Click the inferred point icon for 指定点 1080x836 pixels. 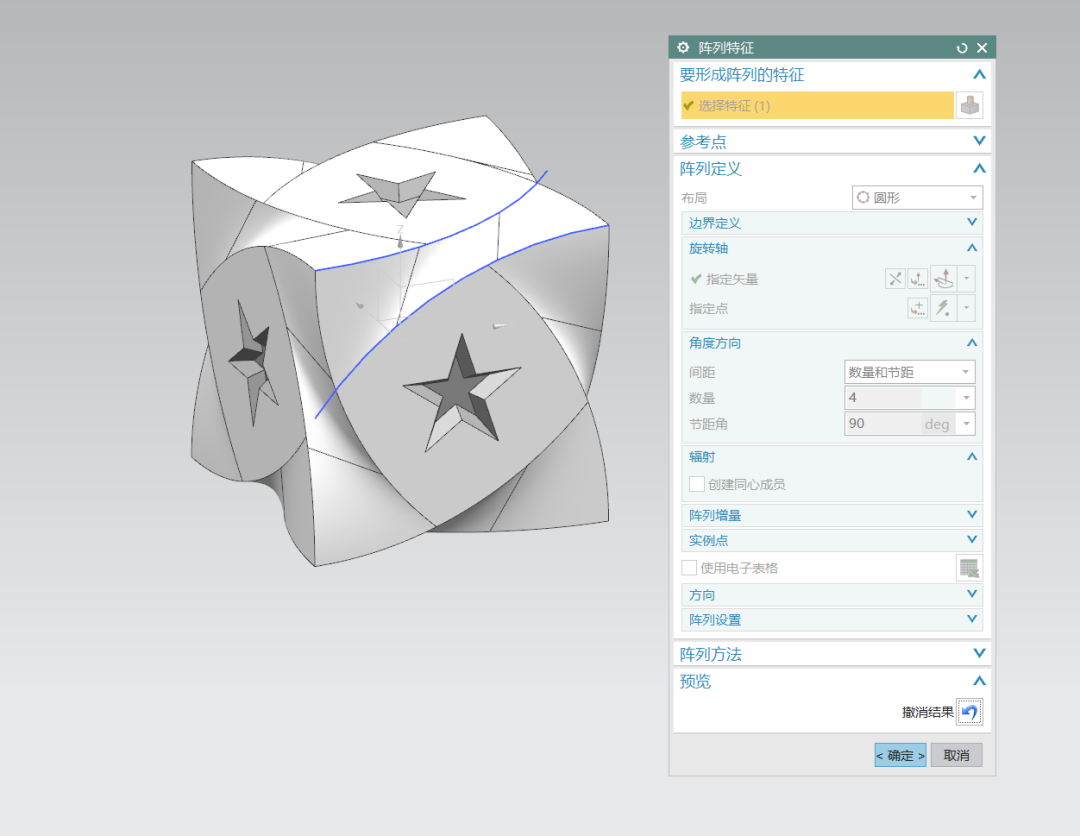coord(944,308)
